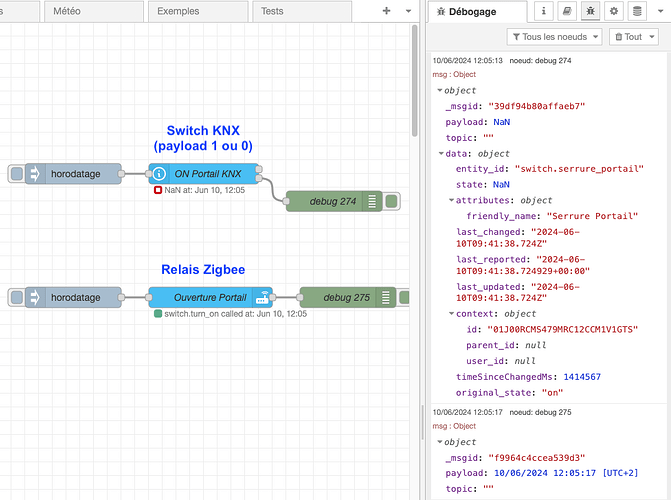
Task: Add a new flow with plus icon
Action: tap(386, 11)
